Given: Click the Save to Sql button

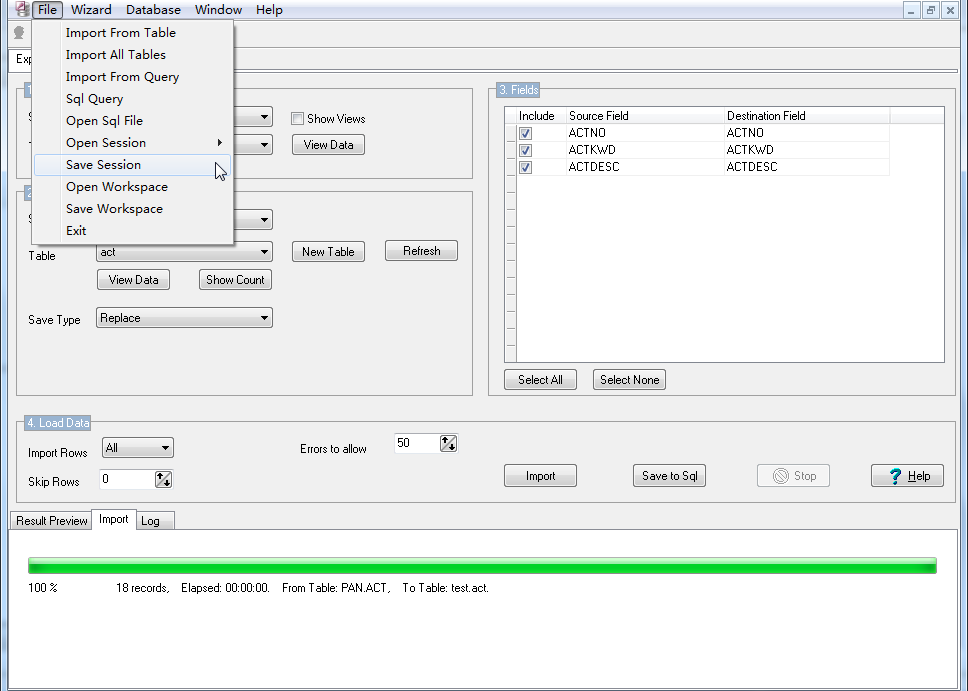Looking at the screenshot, I should tap(669, 475).
